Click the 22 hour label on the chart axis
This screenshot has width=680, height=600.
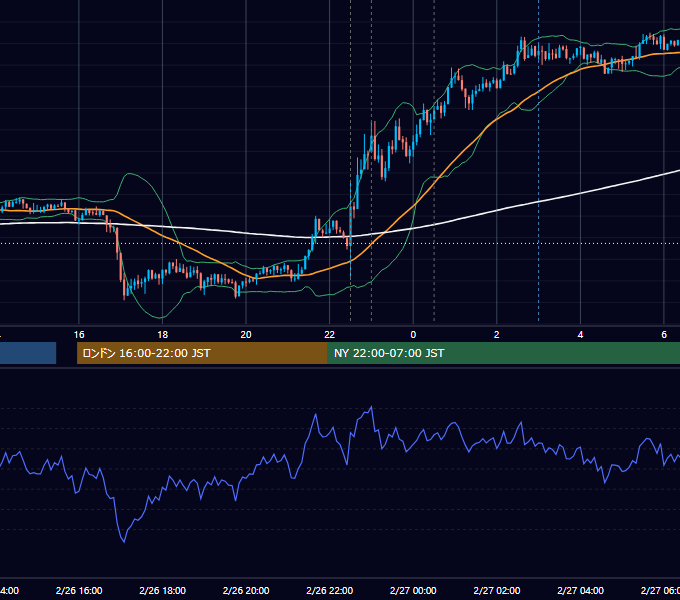point(330,335)
